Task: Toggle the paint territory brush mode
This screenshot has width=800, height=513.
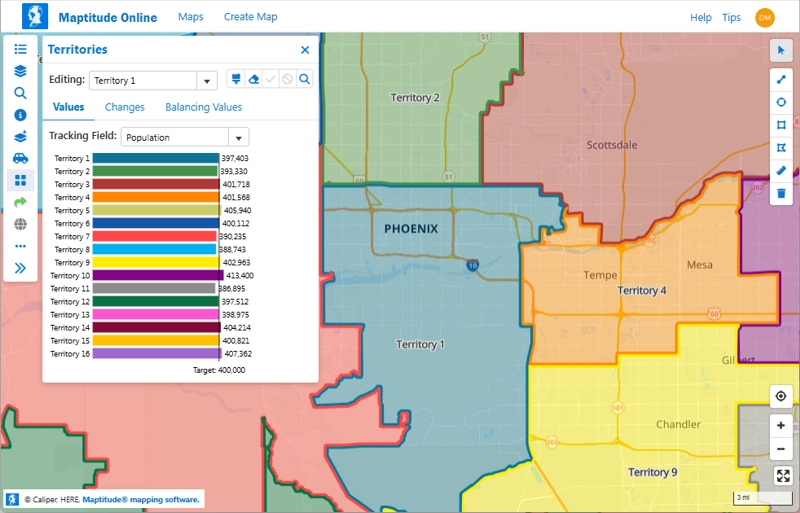Action: 236,79
